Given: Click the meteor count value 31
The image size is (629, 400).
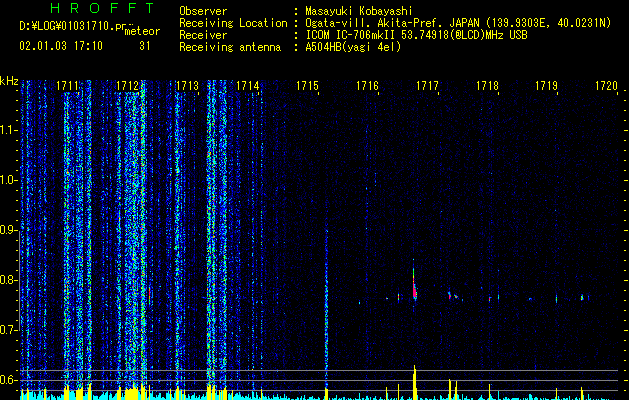Looking at the screenshot, I should pyautogui.click(x=145, y=46).
